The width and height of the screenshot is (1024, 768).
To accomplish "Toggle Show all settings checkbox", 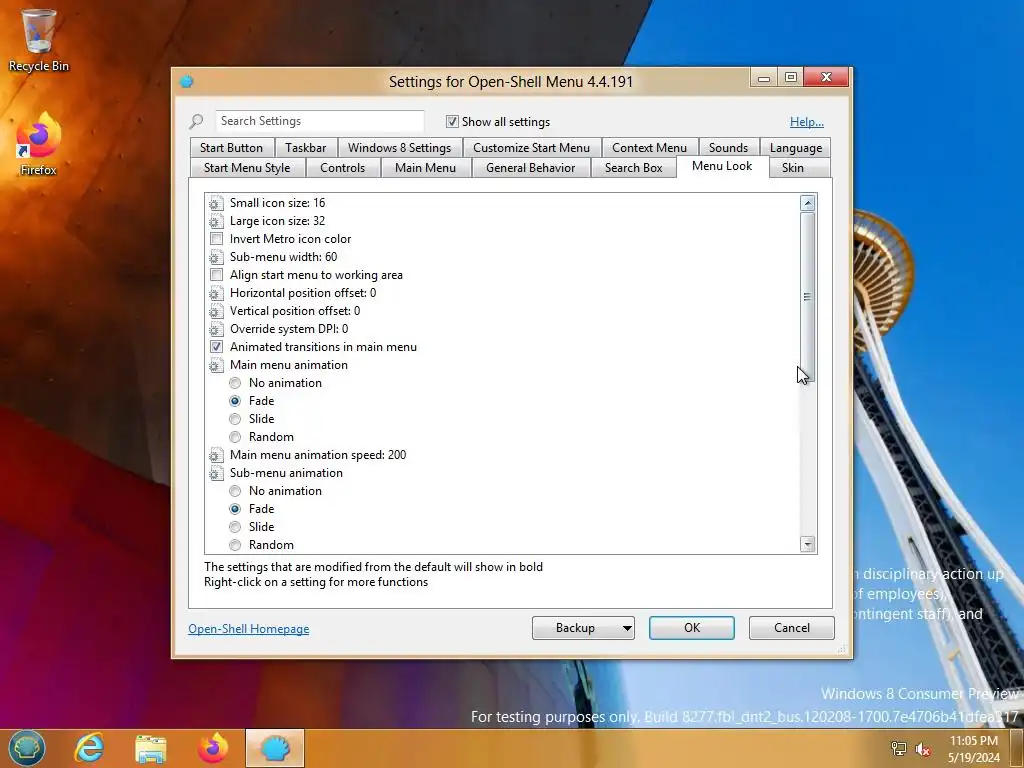I will pyautogui.click(x=452, y=121).
